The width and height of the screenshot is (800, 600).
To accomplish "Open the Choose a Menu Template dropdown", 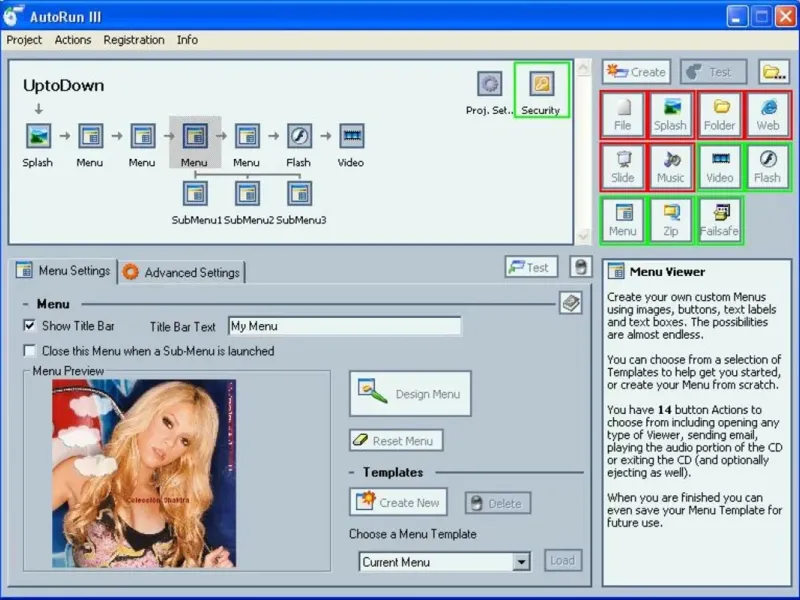I will point(521,562).
